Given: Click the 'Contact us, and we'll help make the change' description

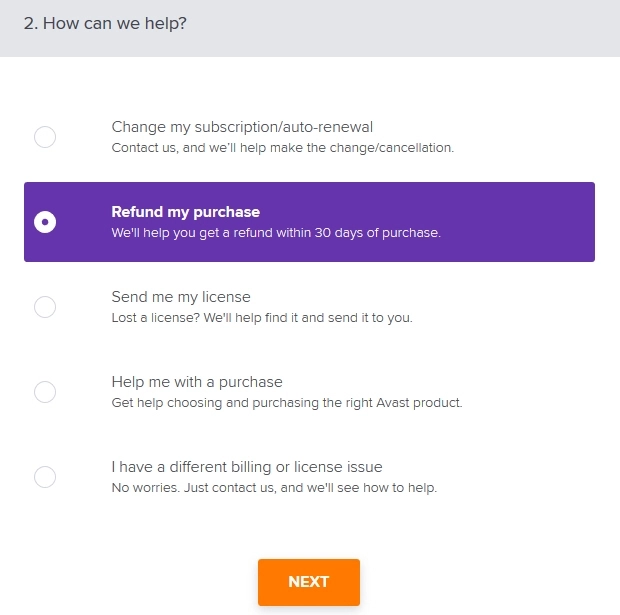Looking at the screenshot, I should point(282,148).
